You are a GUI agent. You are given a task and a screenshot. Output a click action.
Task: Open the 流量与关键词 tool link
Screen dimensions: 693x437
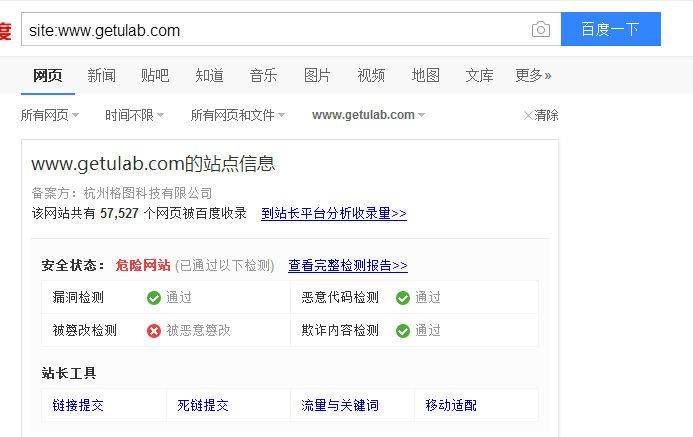340,405
